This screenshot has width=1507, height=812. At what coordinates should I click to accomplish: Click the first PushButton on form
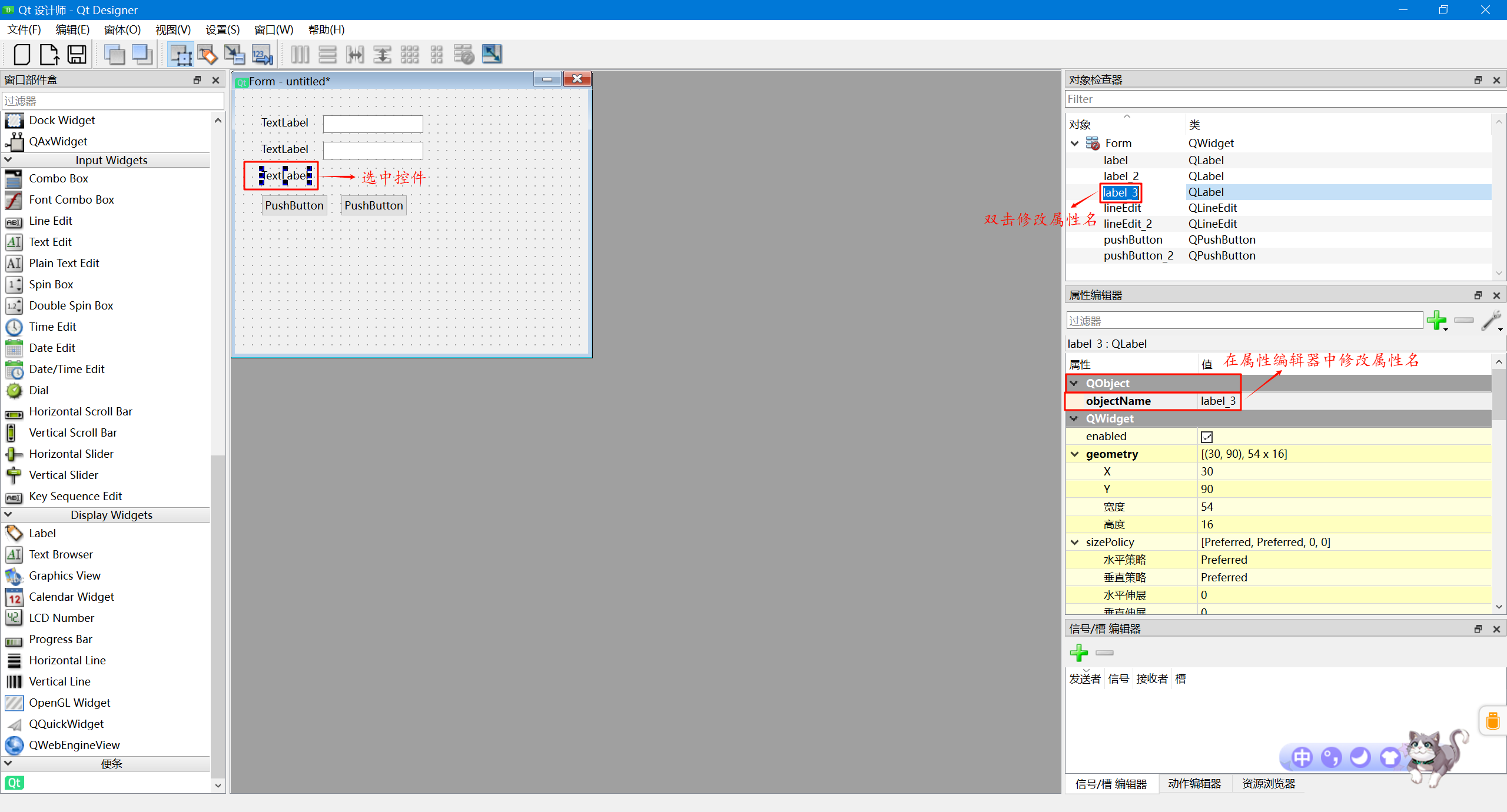(x=294, y=206)
